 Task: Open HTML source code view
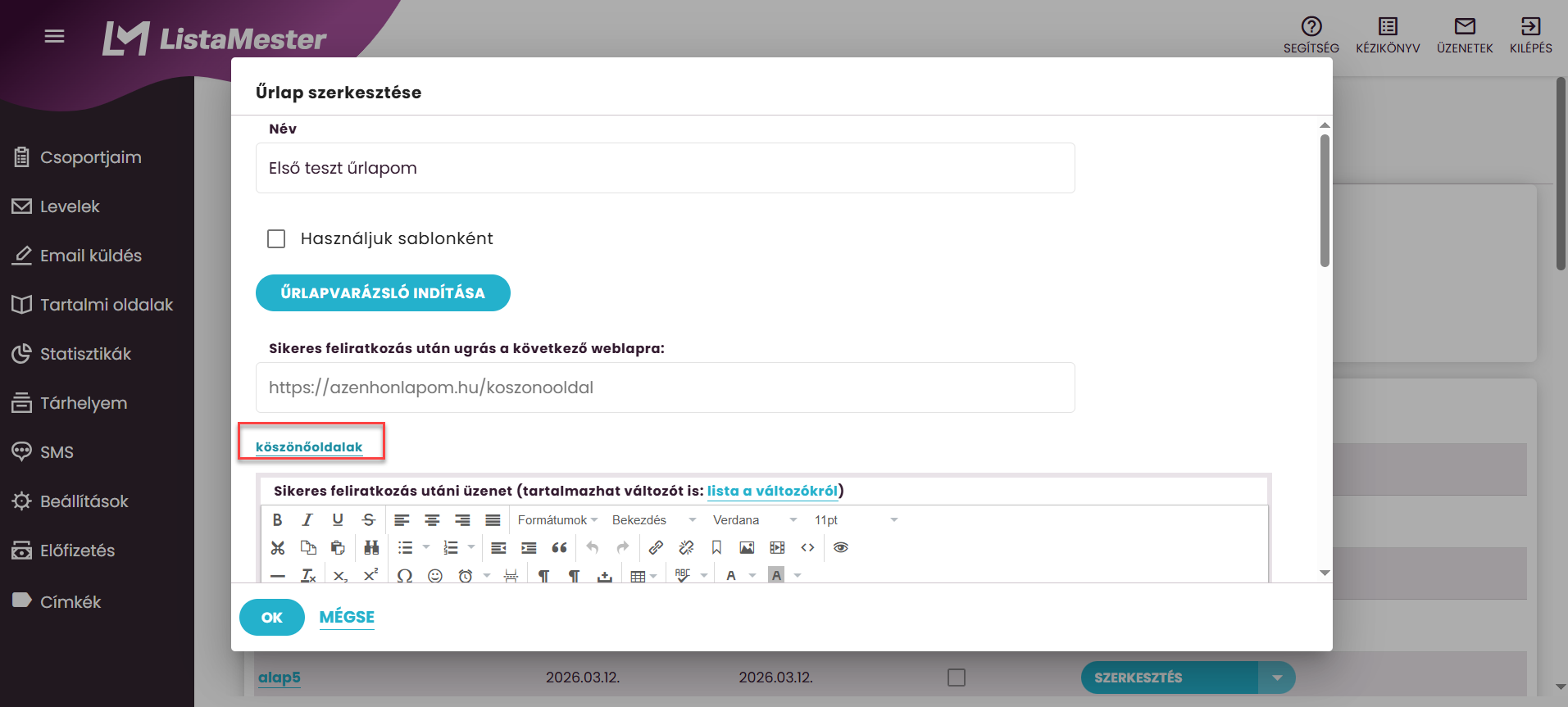tap(807, 548)
